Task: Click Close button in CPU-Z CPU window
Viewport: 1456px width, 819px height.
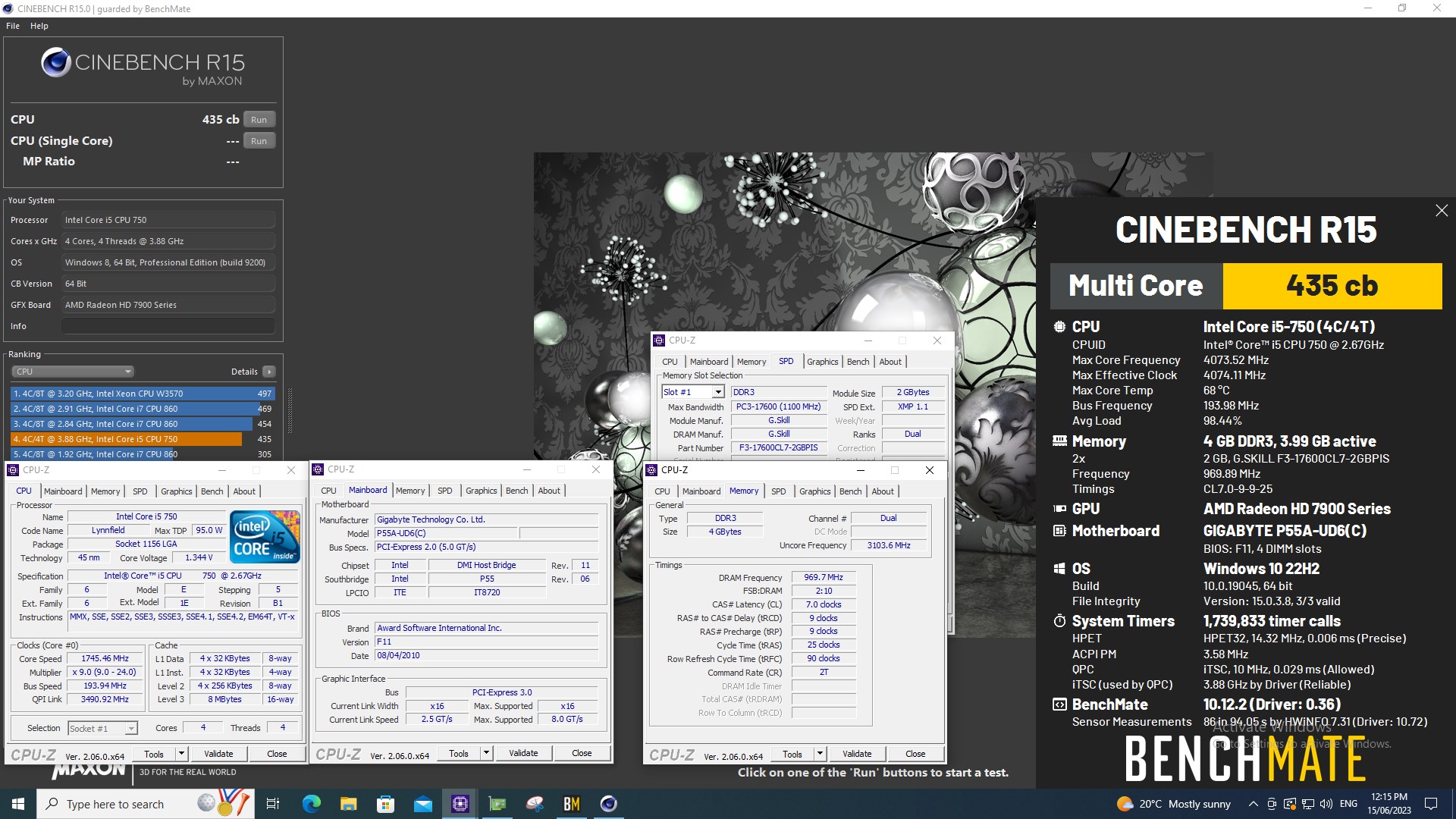Action: (x=277, y=754)
